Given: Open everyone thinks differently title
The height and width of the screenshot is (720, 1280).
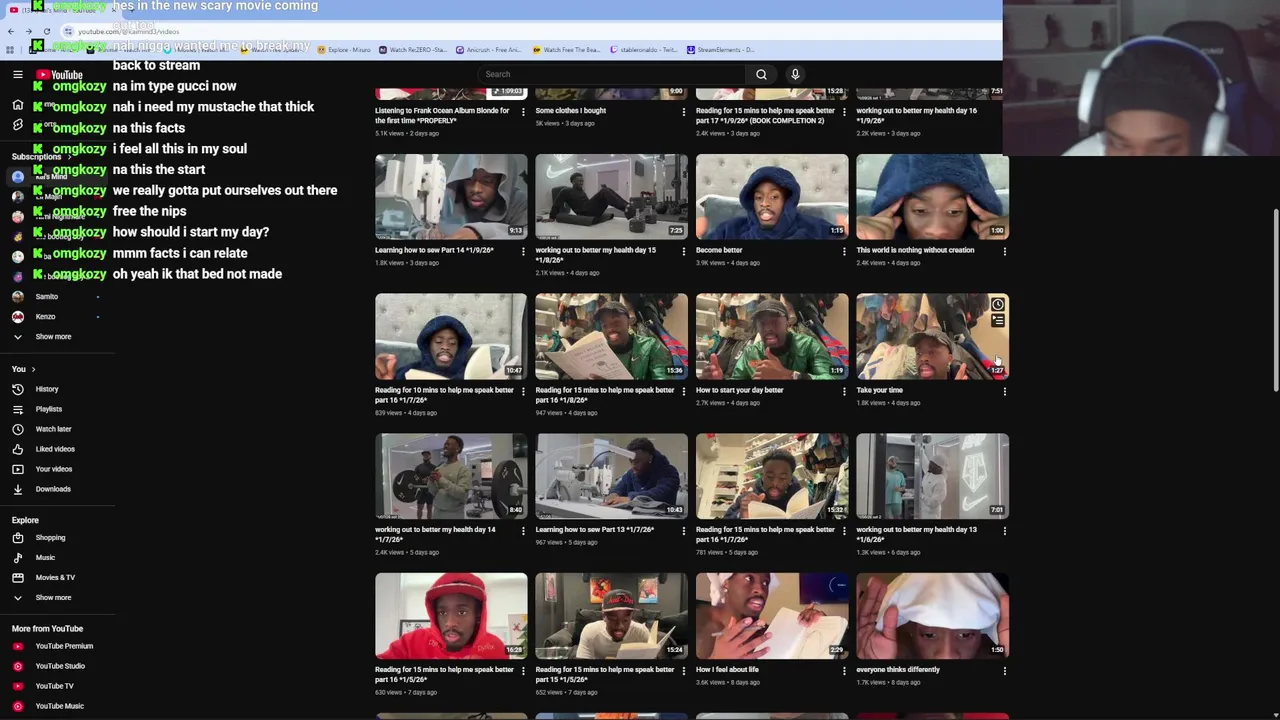Looking at the screenshot, I should (x=898, y=670).
